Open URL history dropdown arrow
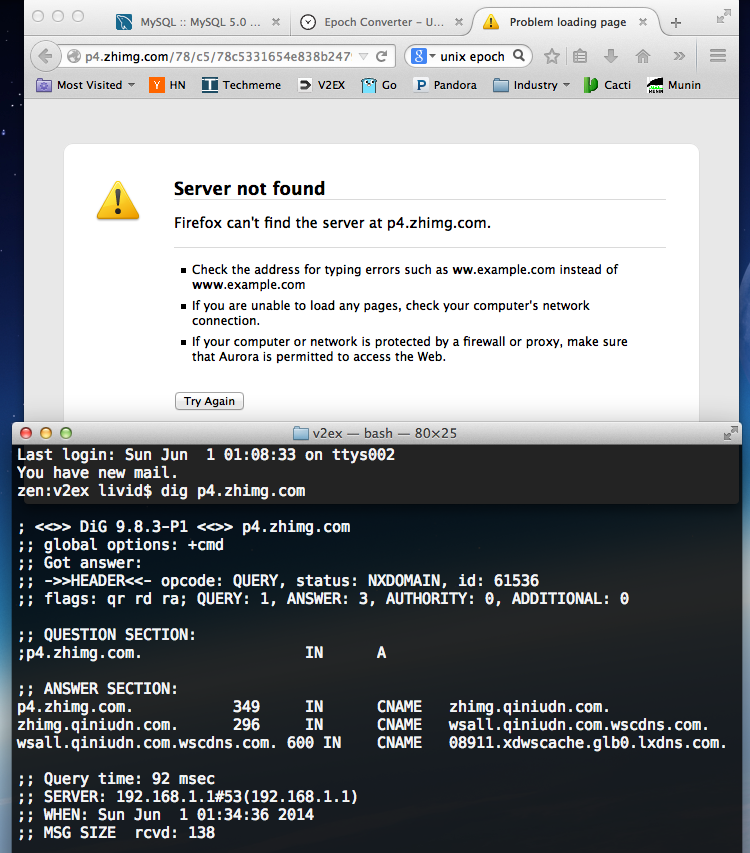 363,56
